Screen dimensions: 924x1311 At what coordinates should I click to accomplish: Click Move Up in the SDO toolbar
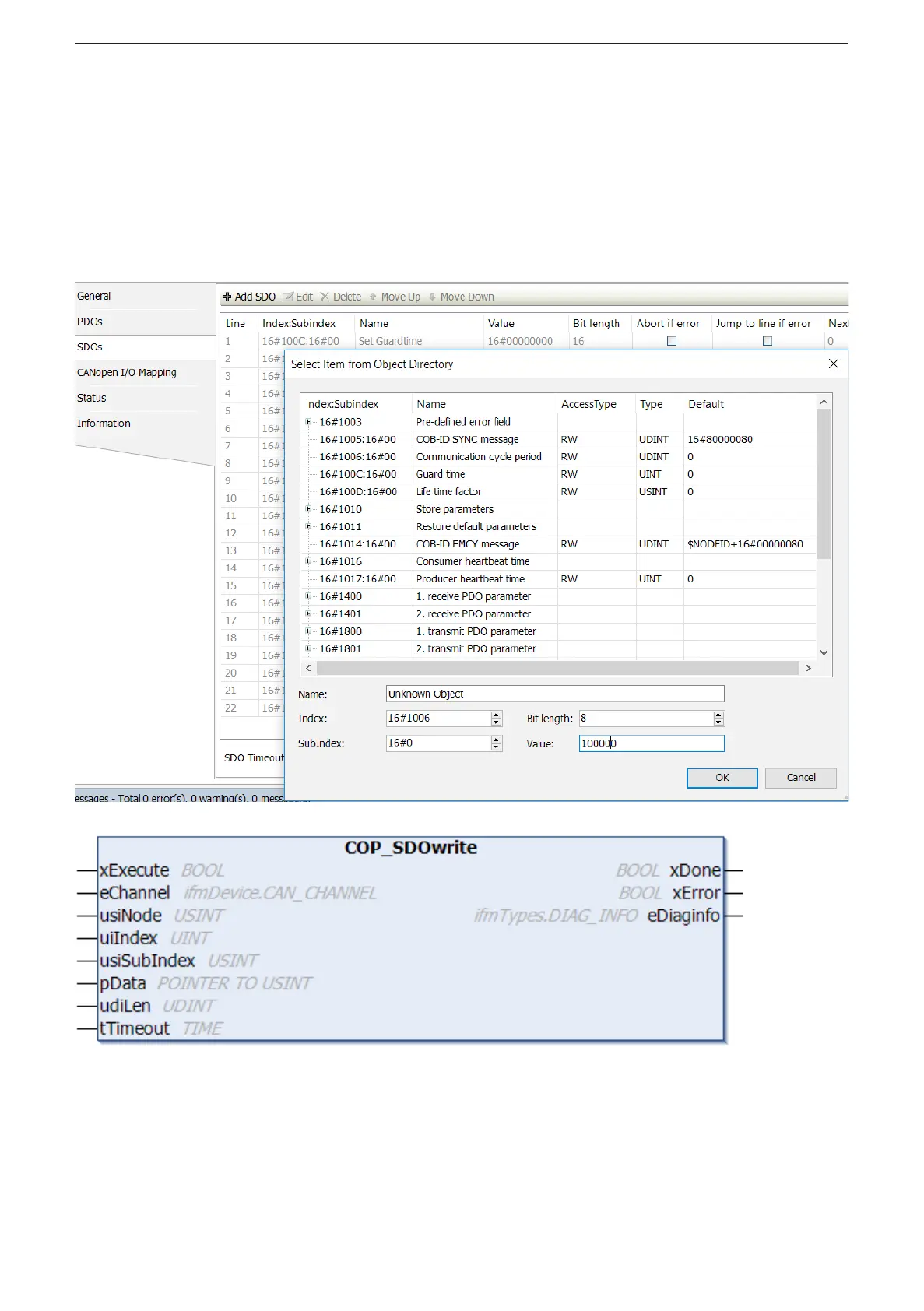point(395,297)
